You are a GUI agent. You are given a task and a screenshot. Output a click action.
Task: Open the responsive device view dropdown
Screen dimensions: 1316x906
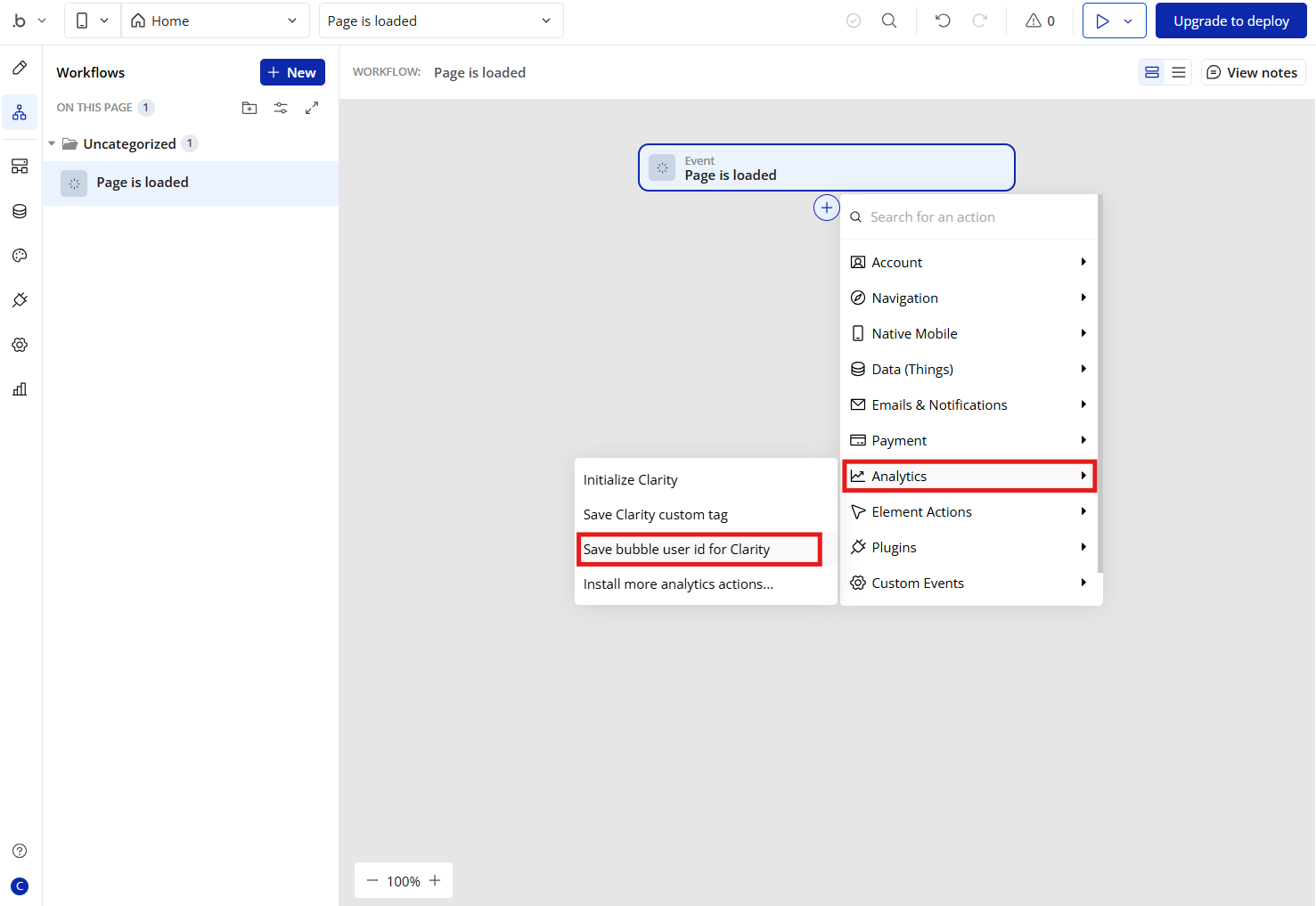(93, 20)
